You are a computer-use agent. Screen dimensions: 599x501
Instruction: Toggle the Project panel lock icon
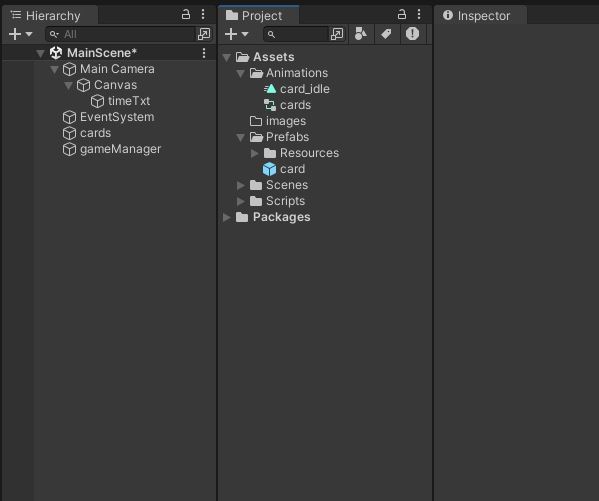coord(402,15)
